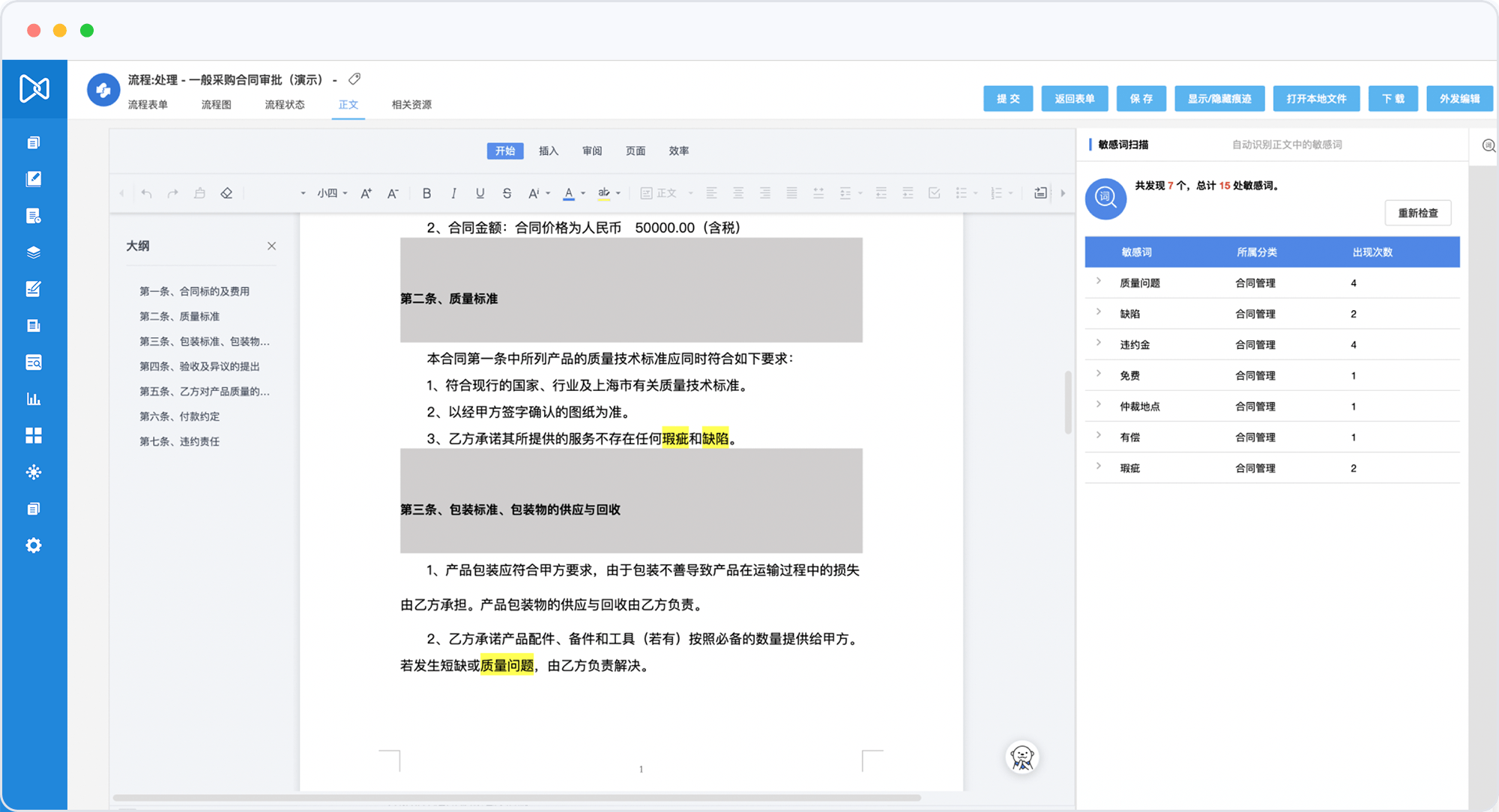The width and height of the screenshot is (1499, 812).
Task: Jump to 第四条、验收及异议的提出 in outline
Action: [x=199, y=366]
